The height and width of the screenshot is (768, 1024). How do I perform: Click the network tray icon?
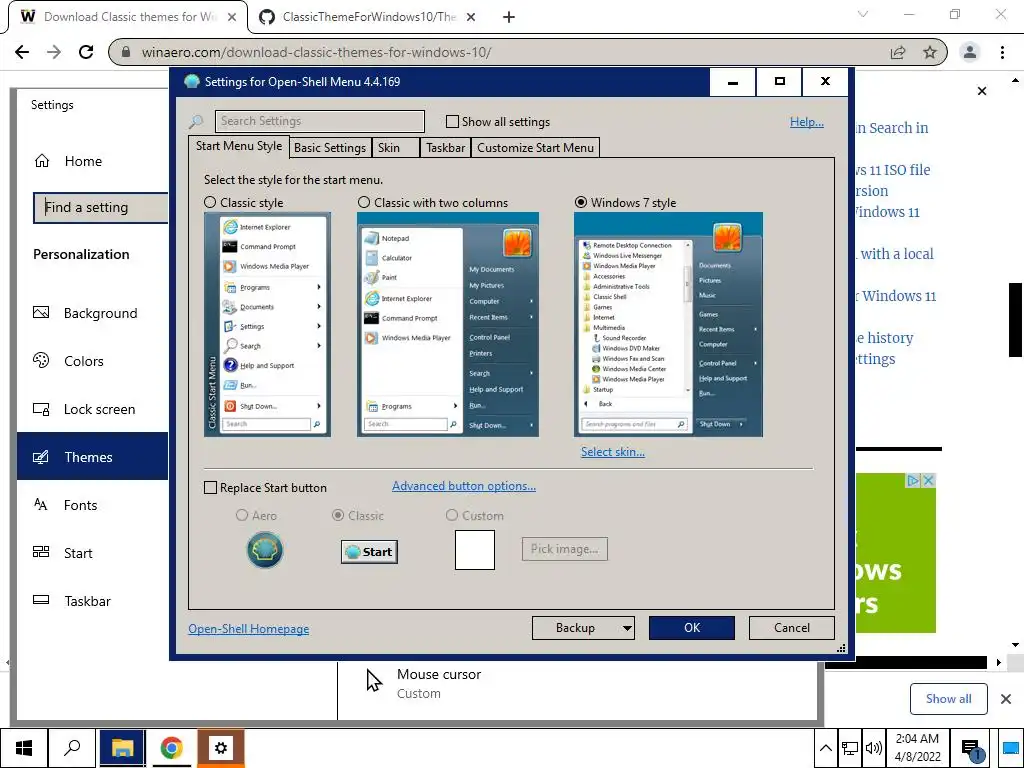(x=850, y=748)
